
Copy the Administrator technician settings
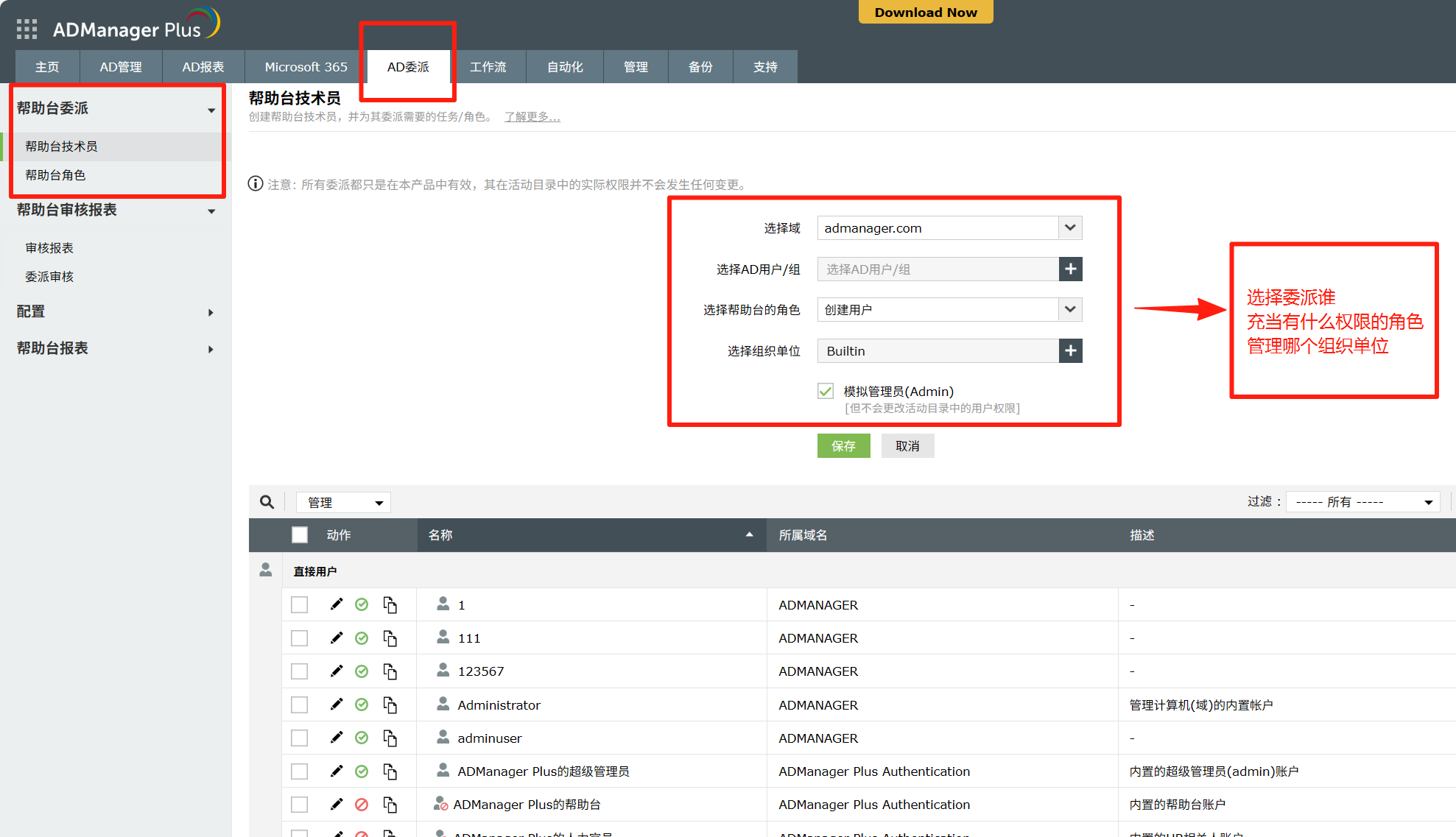click(390, 705)
